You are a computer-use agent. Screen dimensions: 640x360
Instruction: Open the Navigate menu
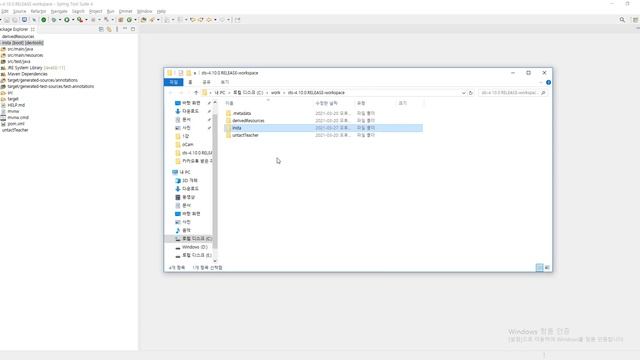point(59,11)
